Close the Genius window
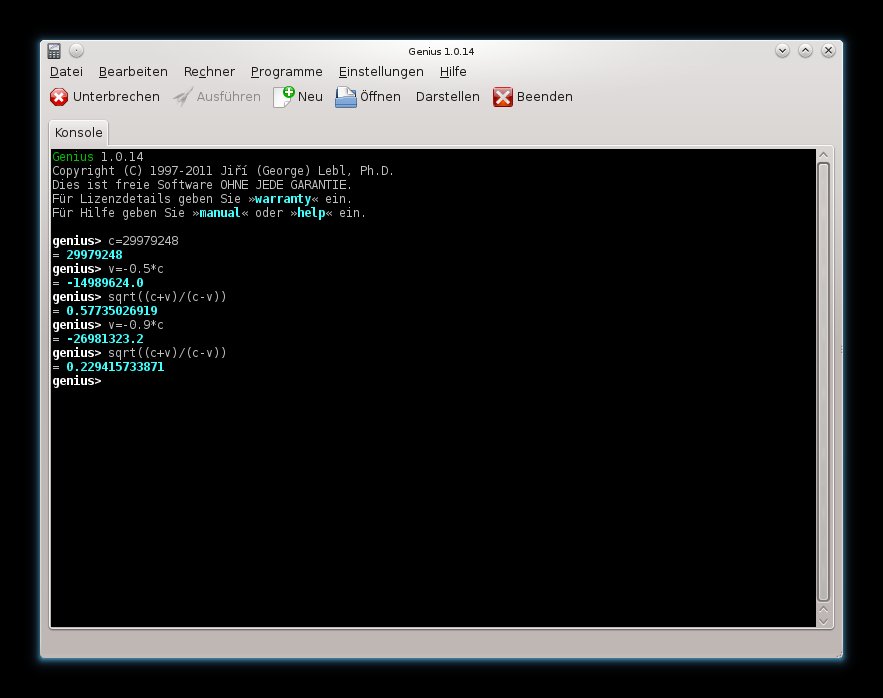Image resolution: width=883 pixels, height=698 pixels. [828, 51]
